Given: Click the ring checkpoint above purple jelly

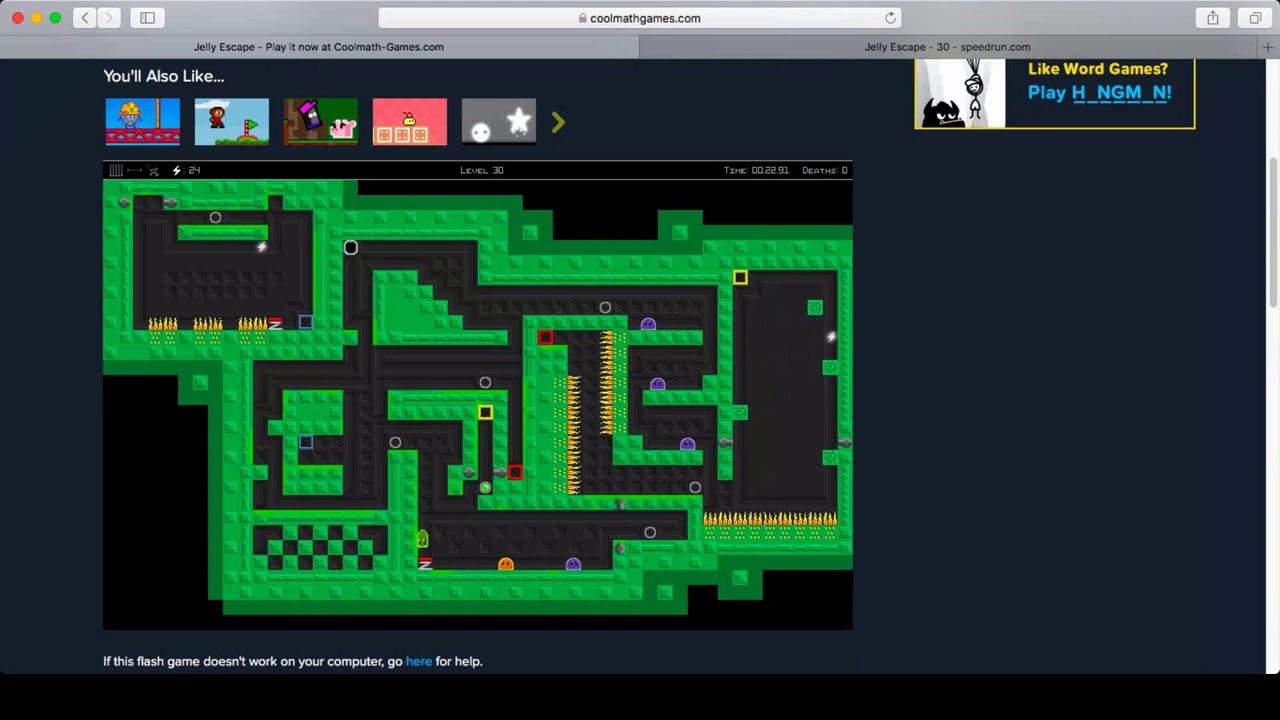Looking at the screenshot, I should point(605,307).
